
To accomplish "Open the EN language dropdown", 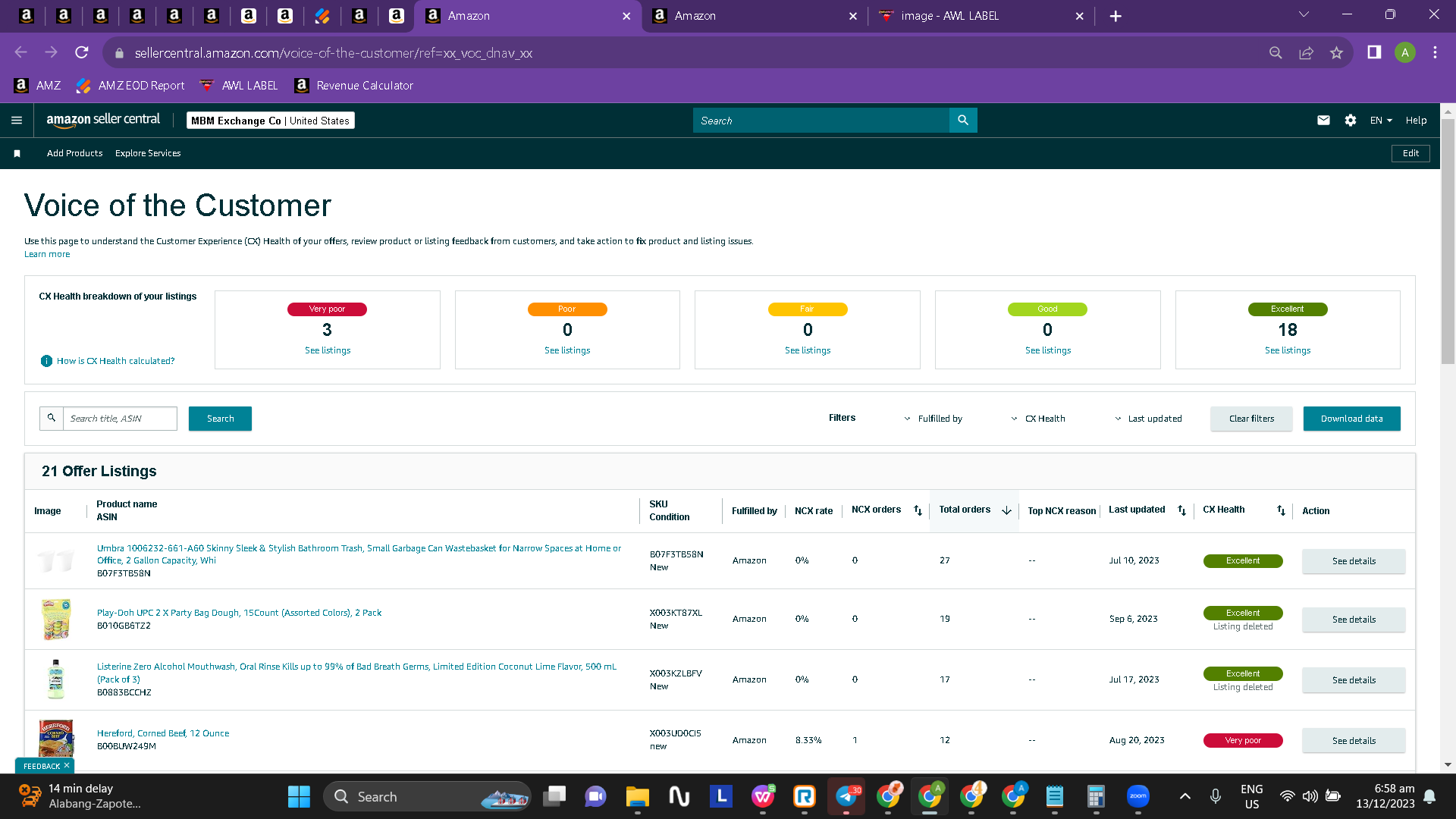I will 1381,120.
